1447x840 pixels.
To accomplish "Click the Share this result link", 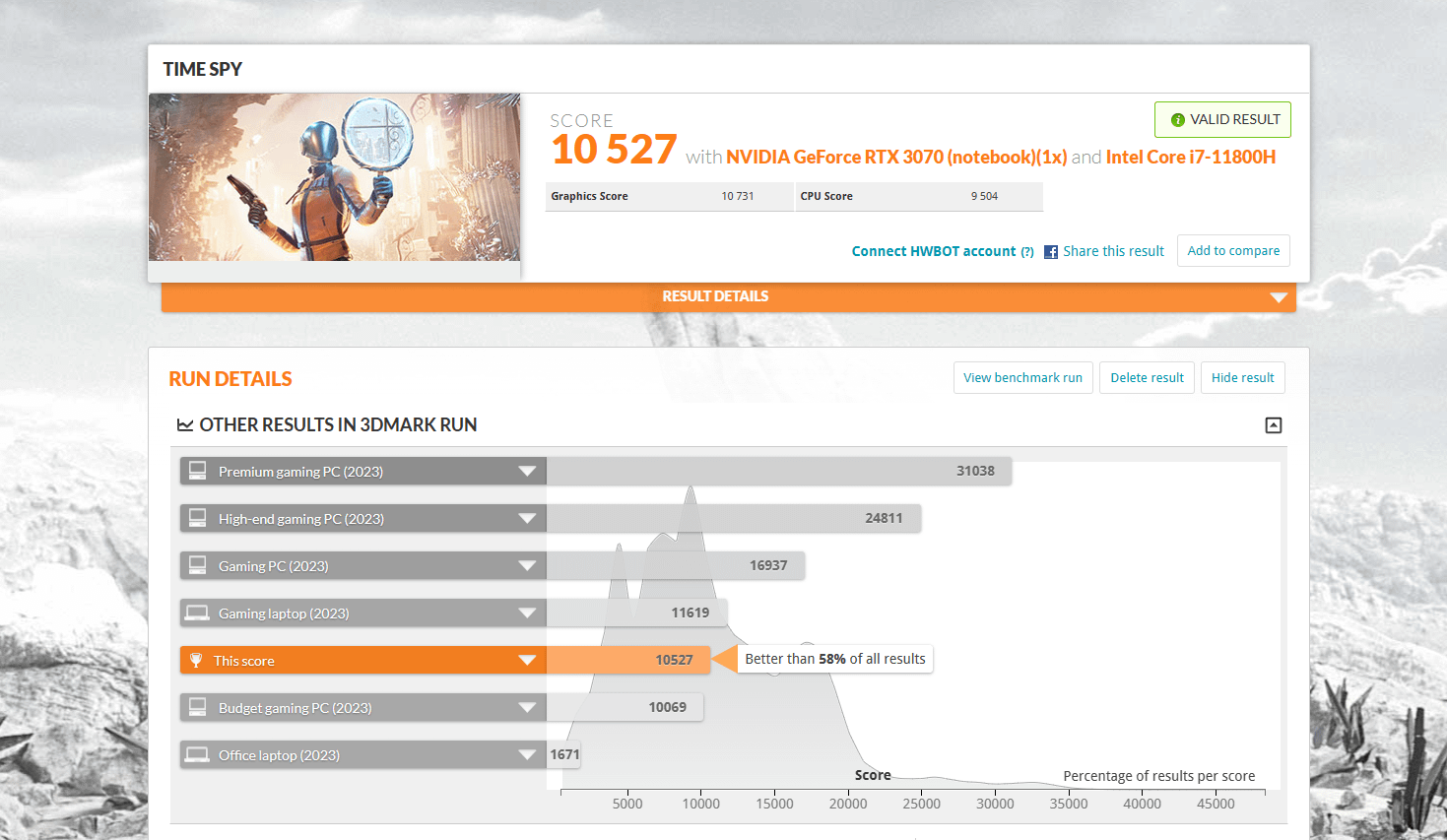I will point(1113,251).
